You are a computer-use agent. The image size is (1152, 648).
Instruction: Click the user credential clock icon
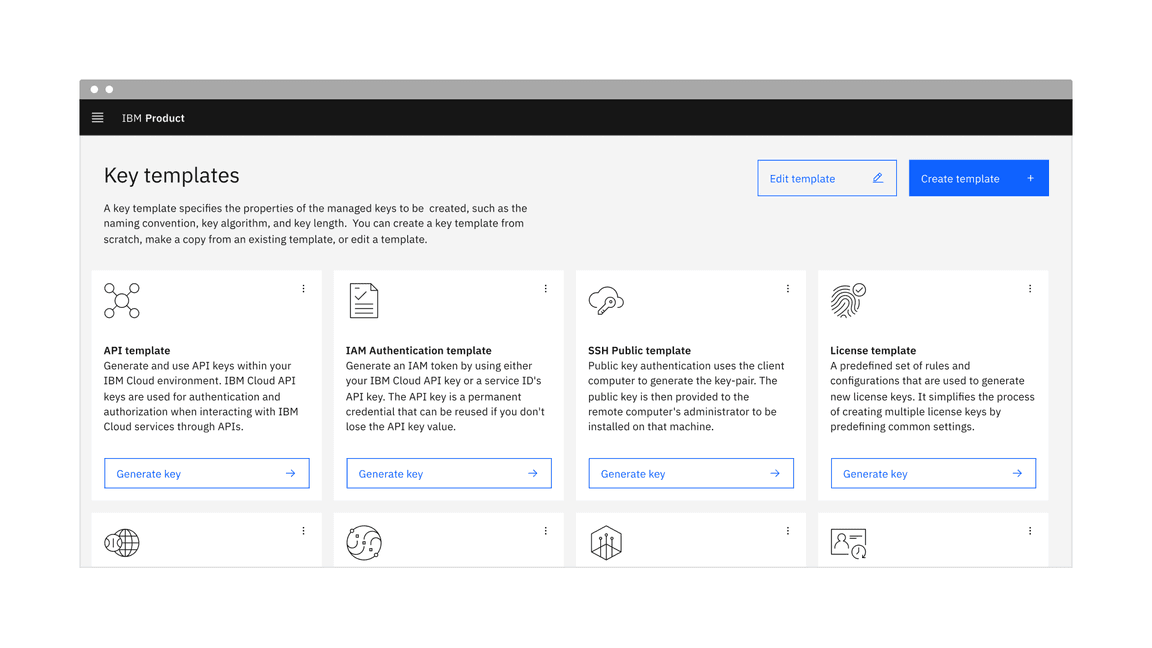pos(848,543)
